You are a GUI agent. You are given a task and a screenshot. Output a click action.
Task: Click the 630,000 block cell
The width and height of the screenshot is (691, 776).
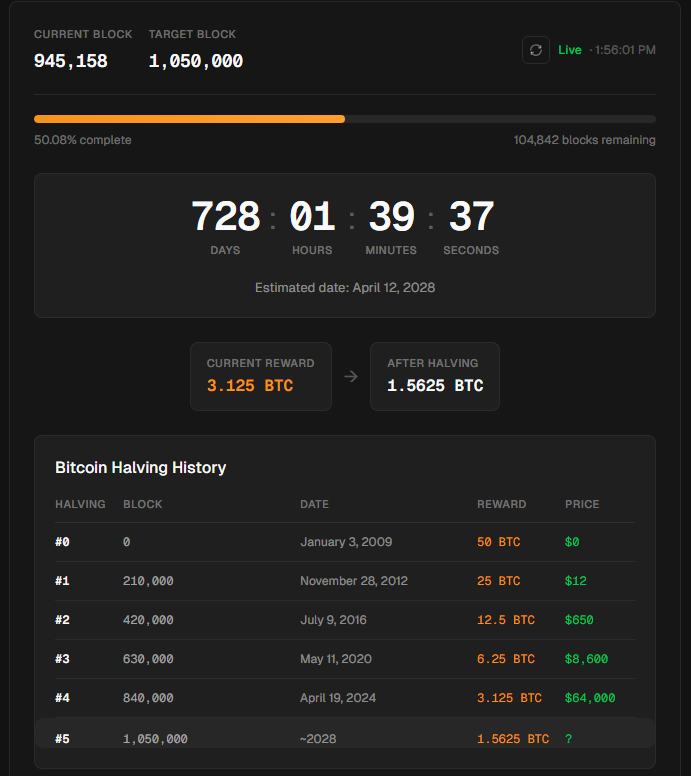[x=148, y=659]
